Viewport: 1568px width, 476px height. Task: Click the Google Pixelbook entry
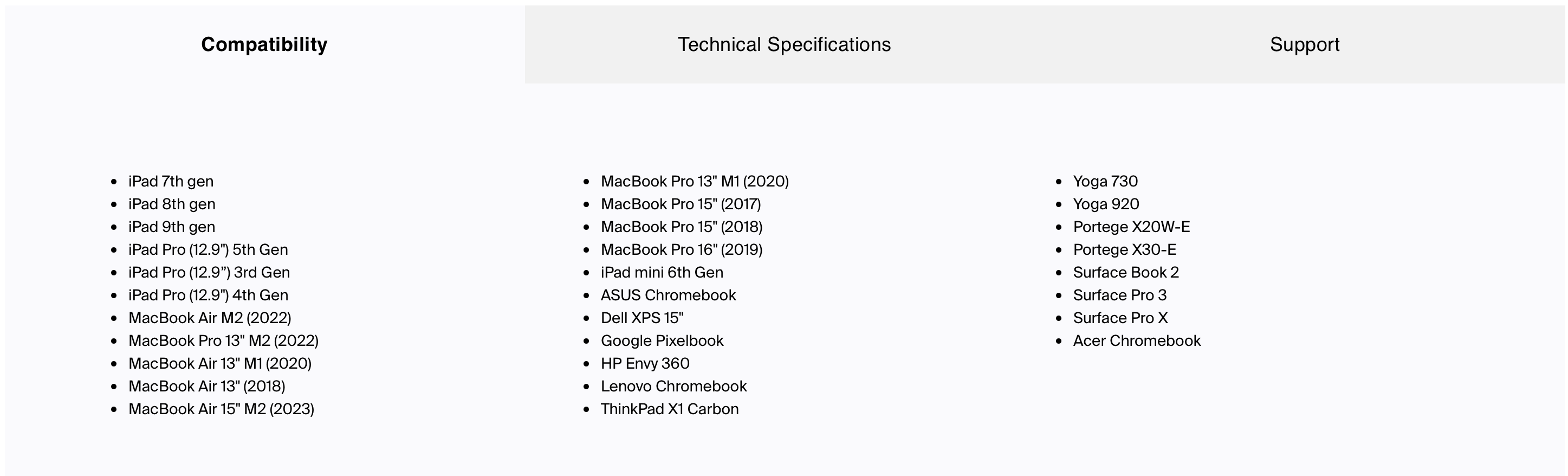(x=662, y=341)
